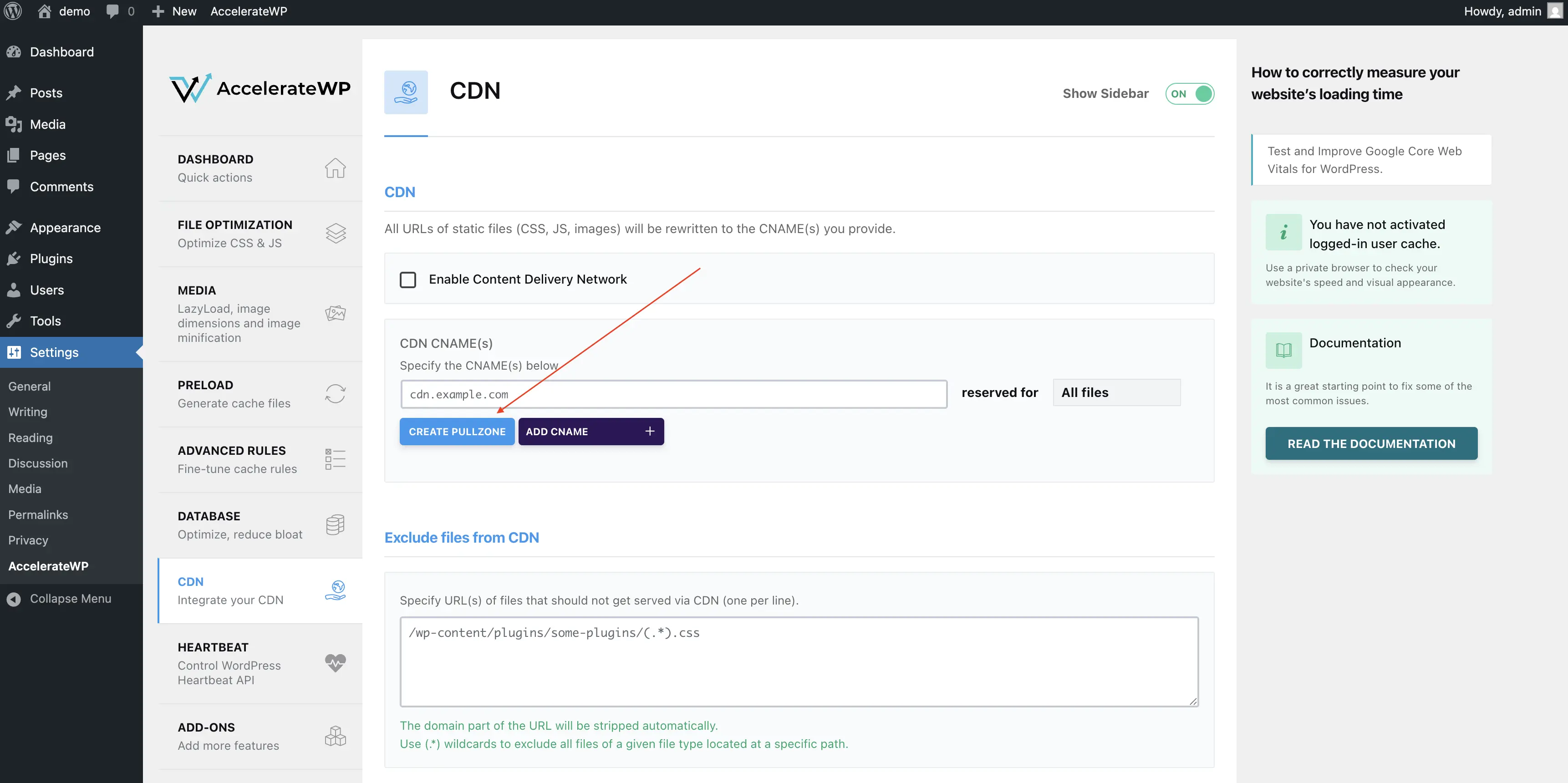Screen dimensions: 1568x783
Task: Toggle the Show Sidebar switch off
Action: (x=1189, y=94)
